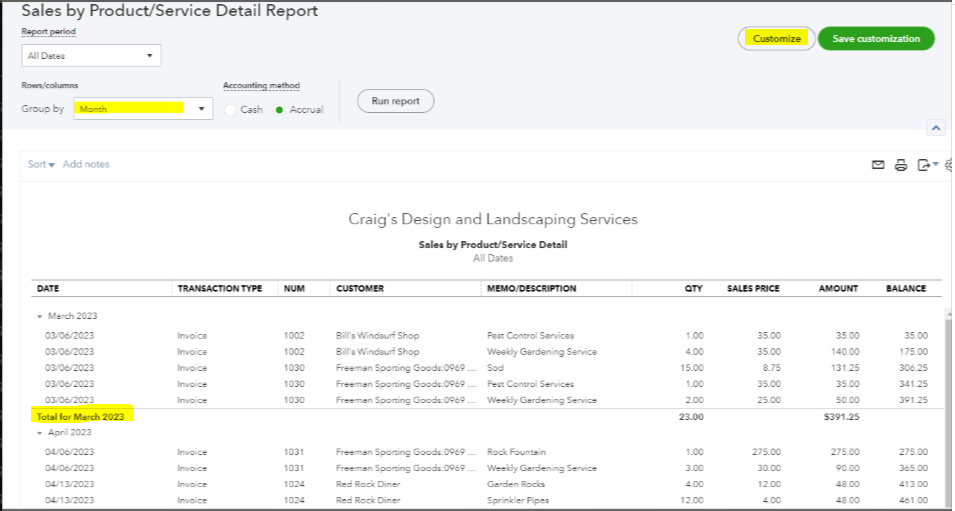Collapse the report header with the up chevron

(x=936, y=128)
